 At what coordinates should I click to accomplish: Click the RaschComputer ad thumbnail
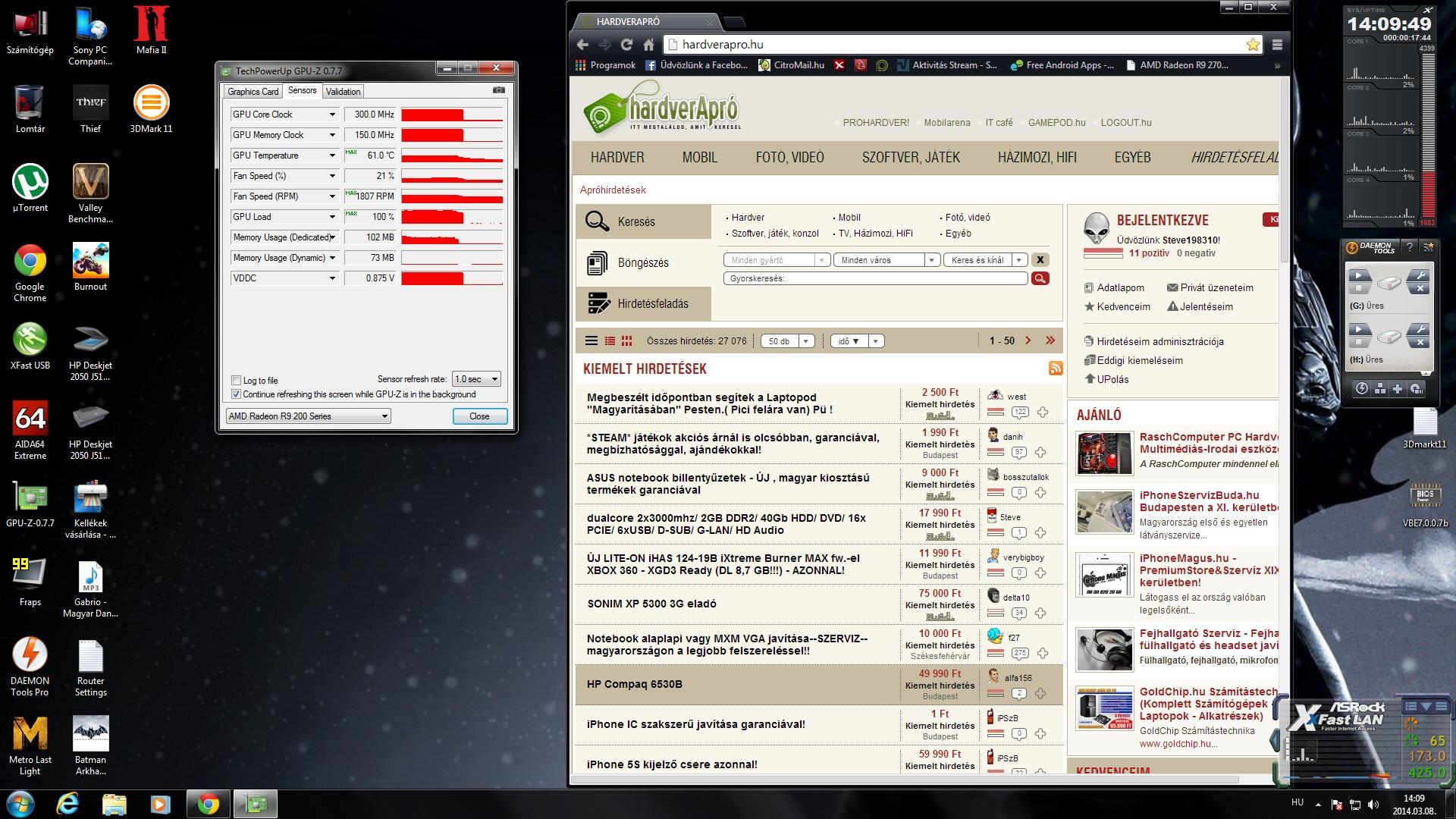pyautogui.click(x=1103, y=453)
